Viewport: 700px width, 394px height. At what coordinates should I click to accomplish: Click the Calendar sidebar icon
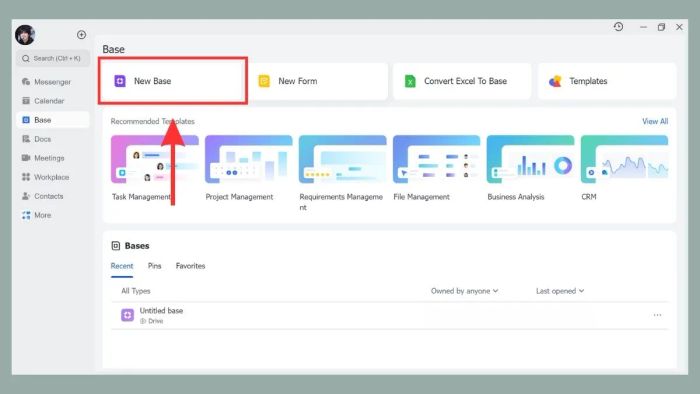(26, 101)
